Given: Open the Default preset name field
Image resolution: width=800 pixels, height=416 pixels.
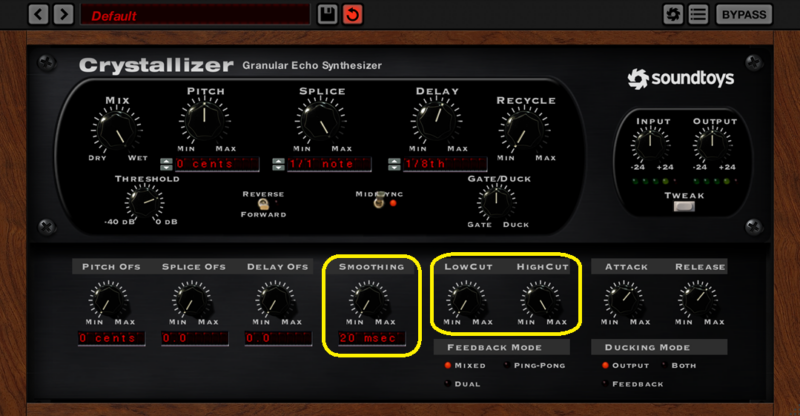Looking at the screenshot, I should tap(195, 15).
